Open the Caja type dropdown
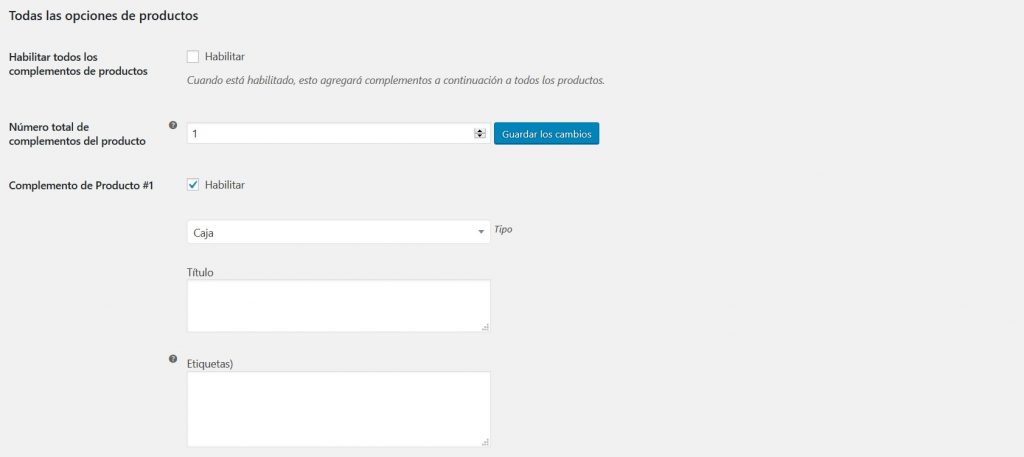 click(338, 232)
